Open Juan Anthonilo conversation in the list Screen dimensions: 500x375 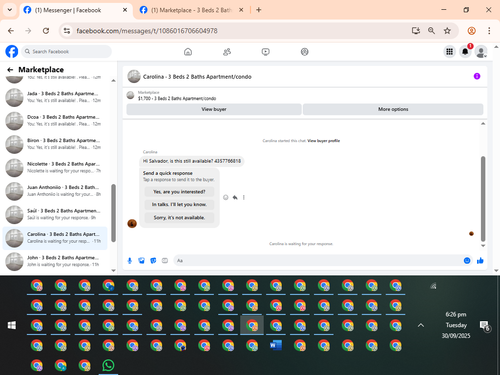click(x=55, y=191)
